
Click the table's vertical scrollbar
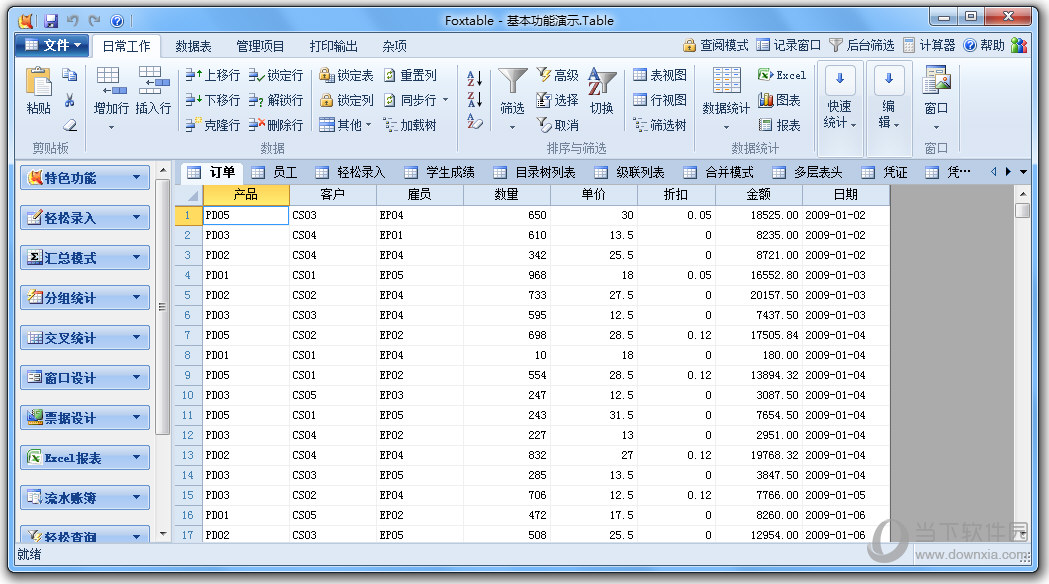(1022, 365)
